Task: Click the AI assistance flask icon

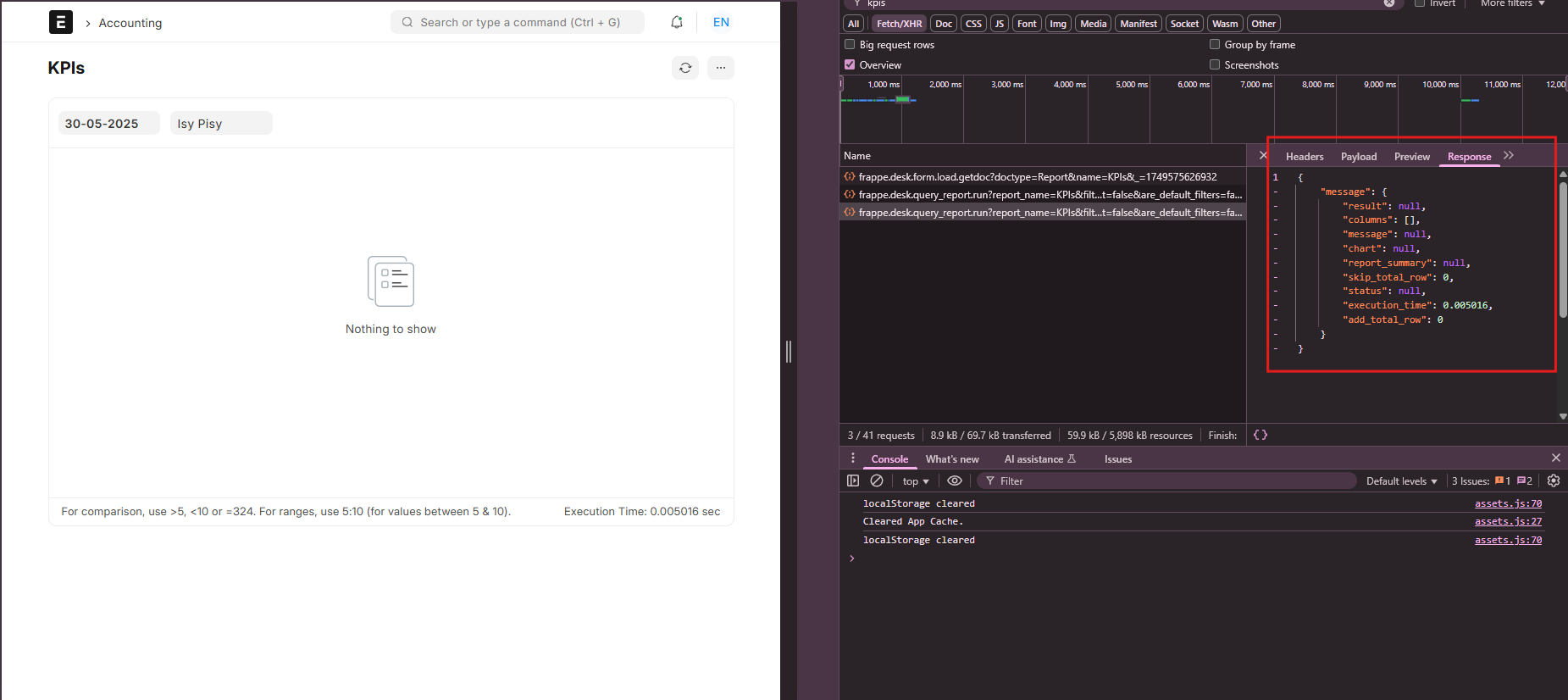Action: (1072, 458)
